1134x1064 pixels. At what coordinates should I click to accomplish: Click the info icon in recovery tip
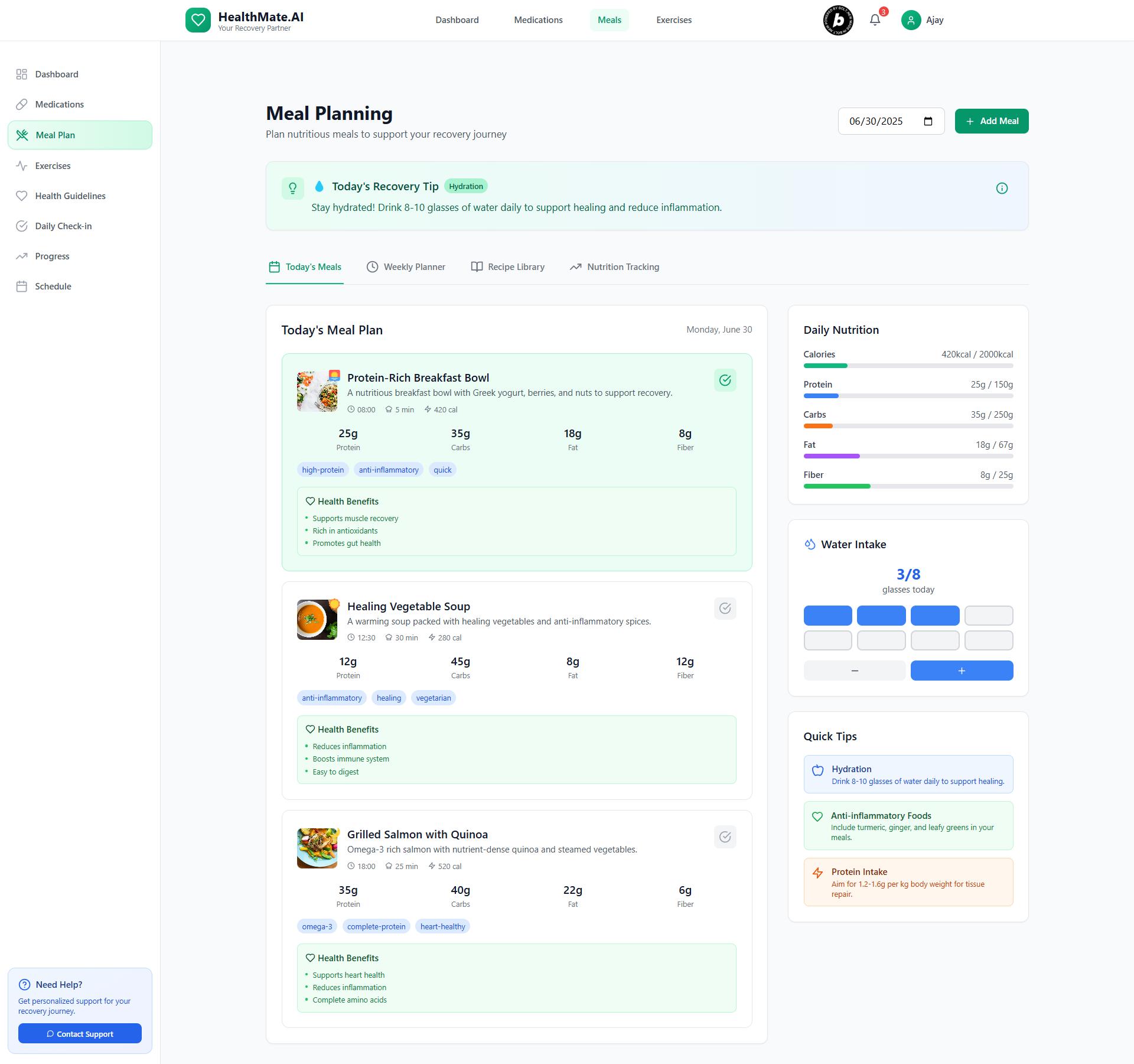pos(1002,188)
